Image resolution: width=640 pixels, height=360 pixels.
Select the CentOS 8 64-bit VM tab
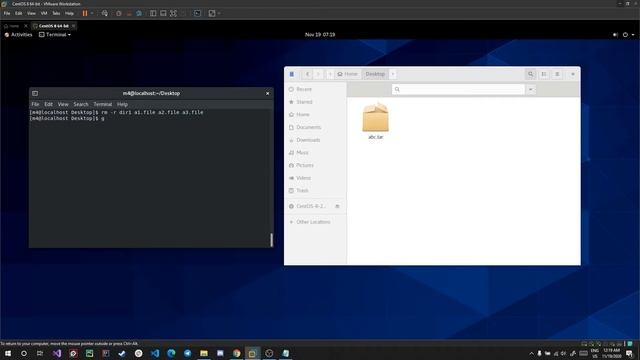point(53,26)
